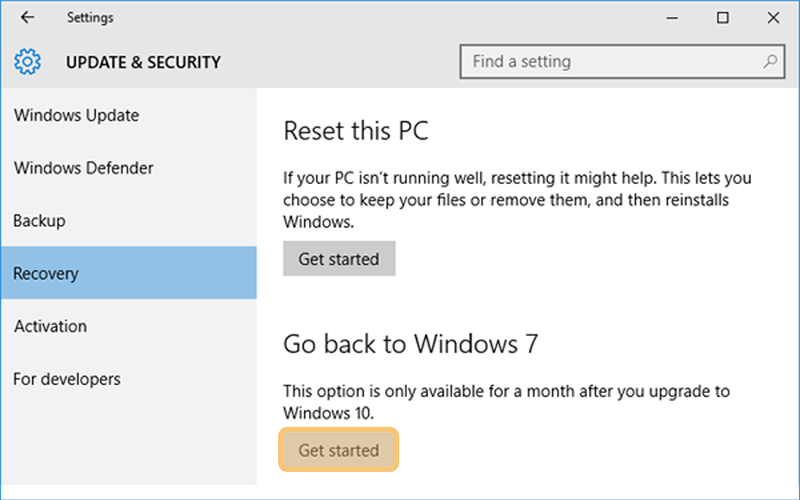The height and width of the screenshot is (500, 800).
Task: Close the Settings window
Action: (x=773, y=18)
